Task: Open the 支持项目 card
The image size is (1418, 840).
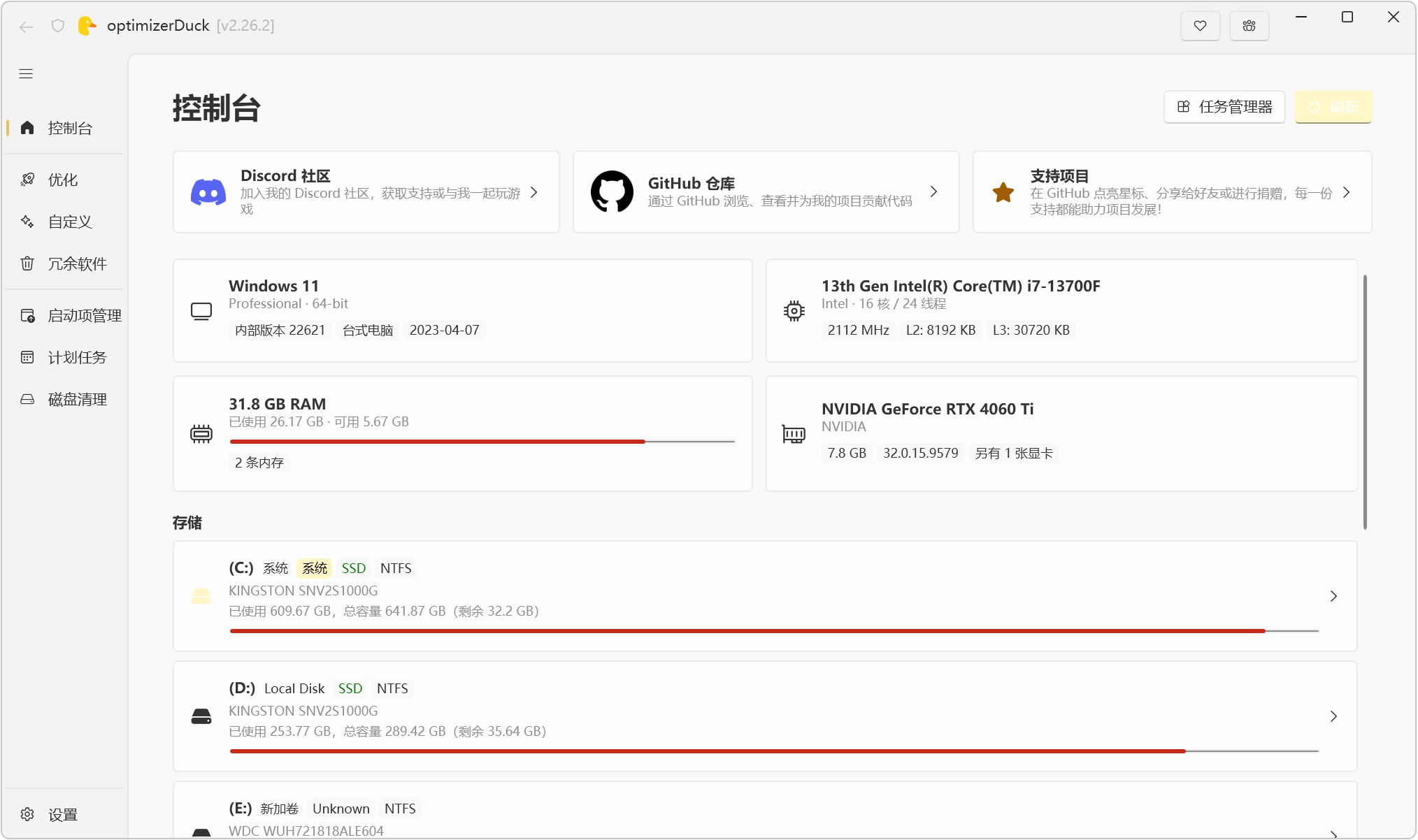Action: tap(1172, 192)
